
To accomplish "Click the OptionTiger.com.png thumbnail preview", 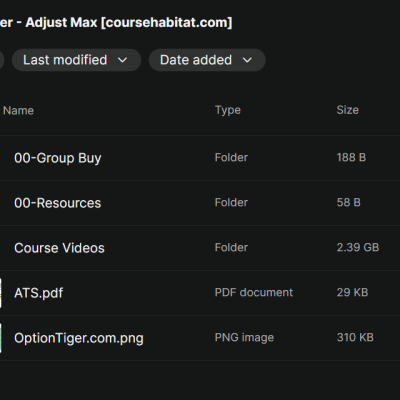I will coord(1,338).
